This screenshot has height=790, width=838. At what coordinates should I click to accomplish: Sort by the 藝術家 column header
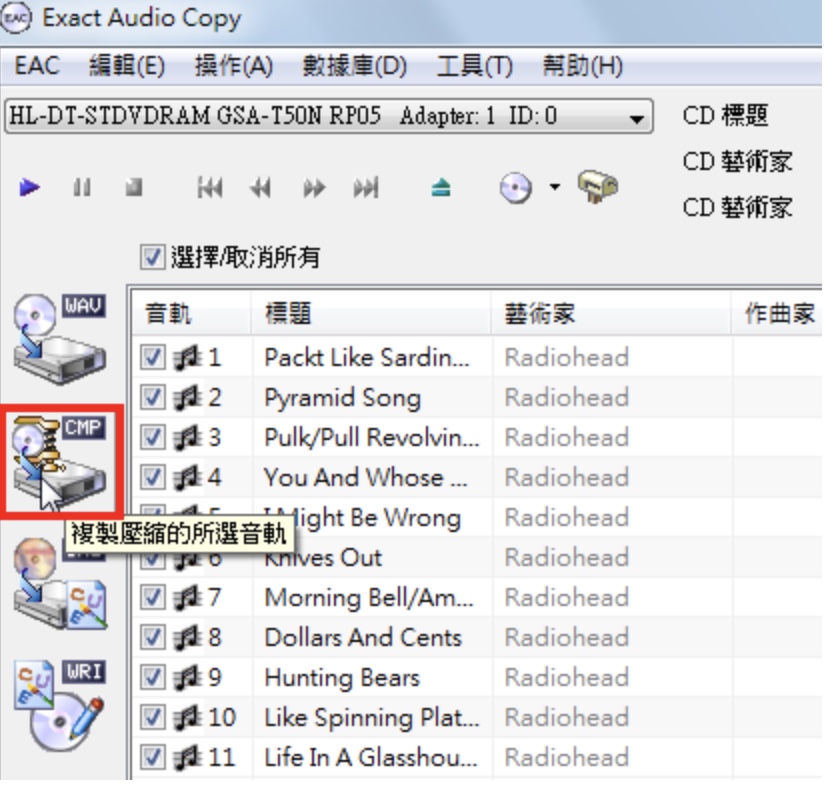(x=611, y=313)
